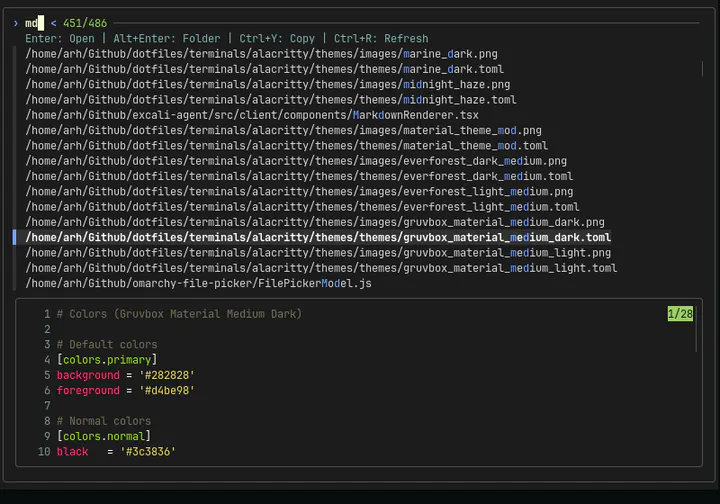
Task: Click the 'Ctrl+Y: Copy' hint
Action: (x=277, y=39)
